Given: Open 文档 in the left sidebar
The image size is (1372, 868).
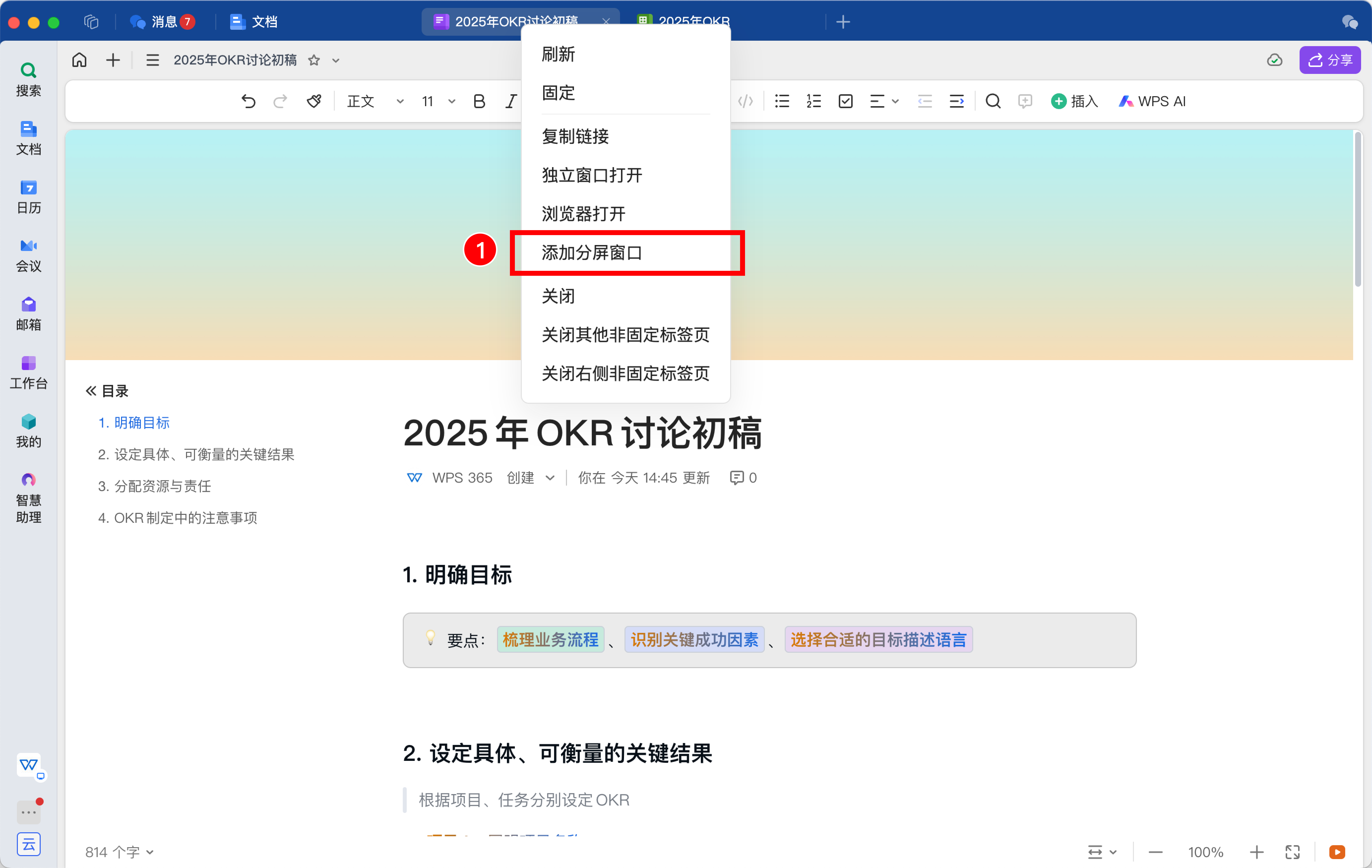Looking at the screenshot, I should pos(29,138).
